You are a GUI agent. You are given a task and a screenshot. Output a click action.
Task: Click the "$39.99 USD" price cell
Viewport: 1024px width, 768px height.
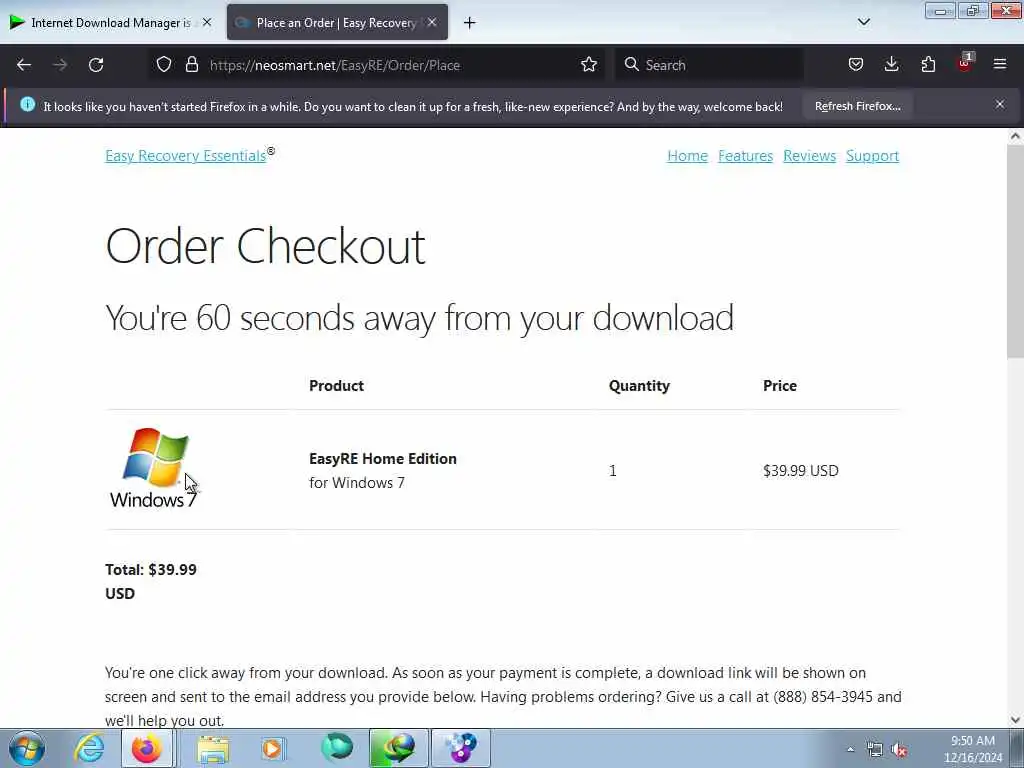tap(801, 470)
